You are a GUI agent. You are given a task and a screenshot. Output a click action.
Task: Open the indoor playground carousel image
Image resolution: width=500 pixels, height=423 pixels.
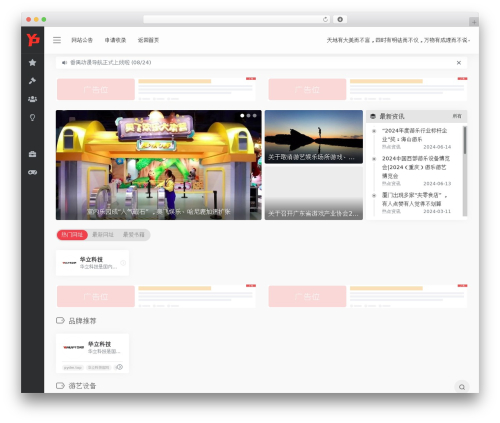(x=159, y=165)
